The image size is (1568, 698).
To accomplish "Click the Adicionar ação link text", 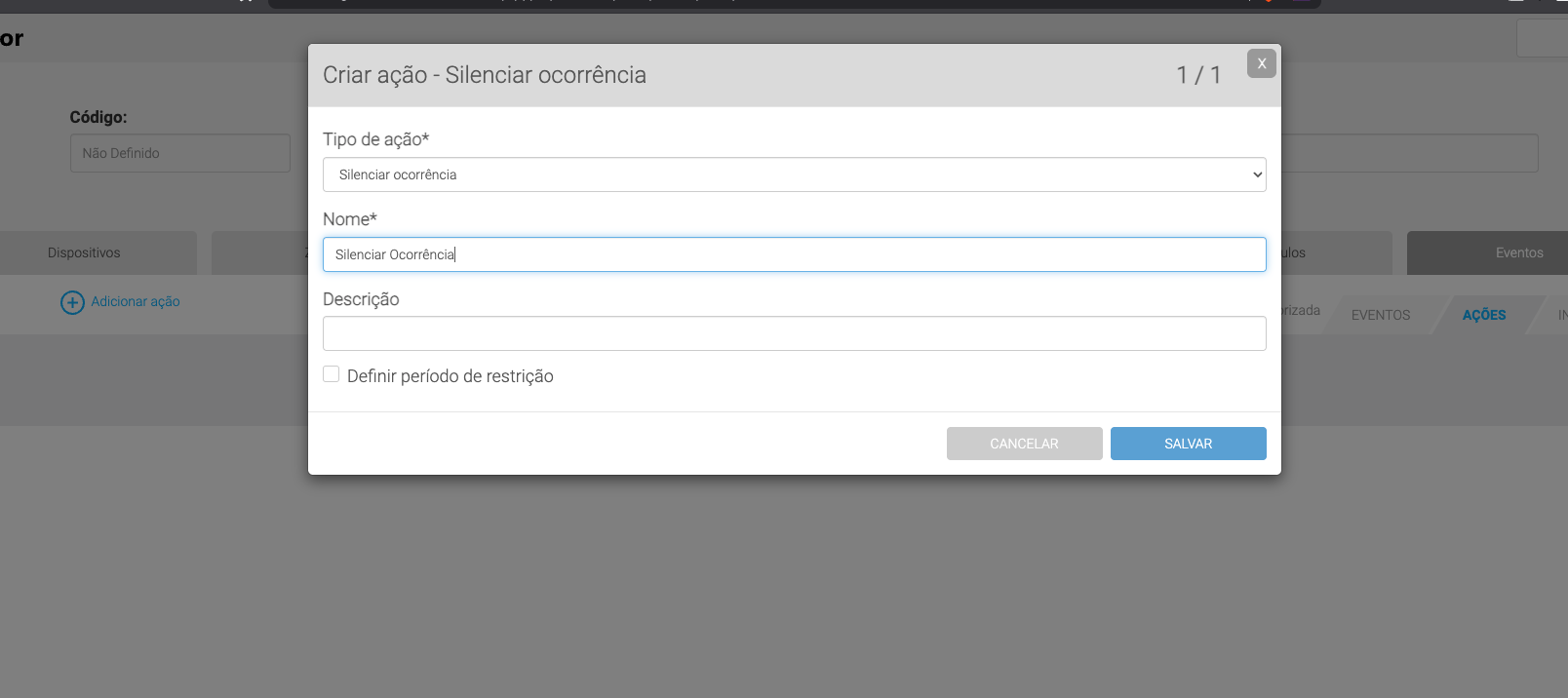I will pyautogui.click(x=136, y=302).
